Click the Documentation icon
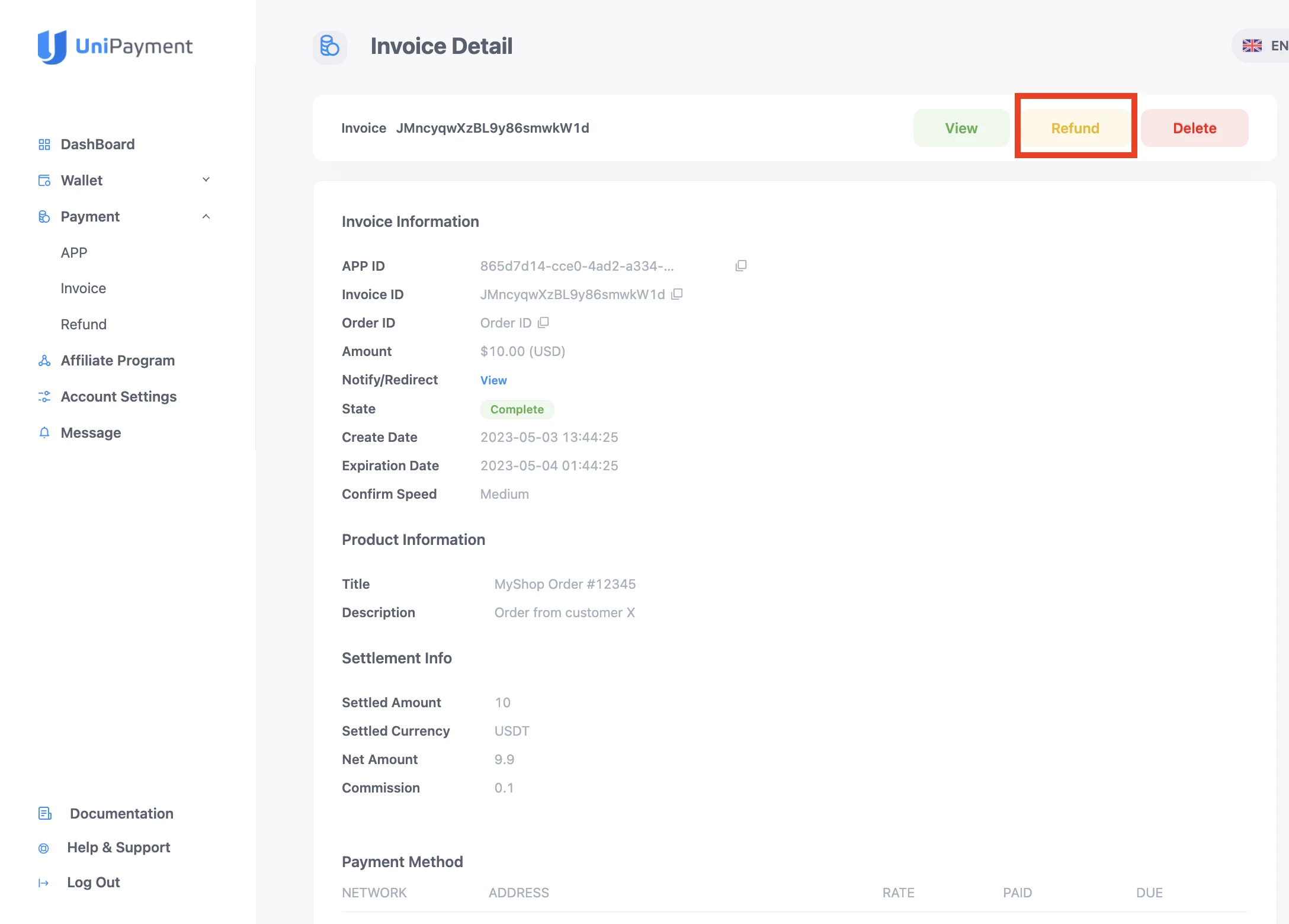This screenshot has height=924, width=1289. [44, 813]
